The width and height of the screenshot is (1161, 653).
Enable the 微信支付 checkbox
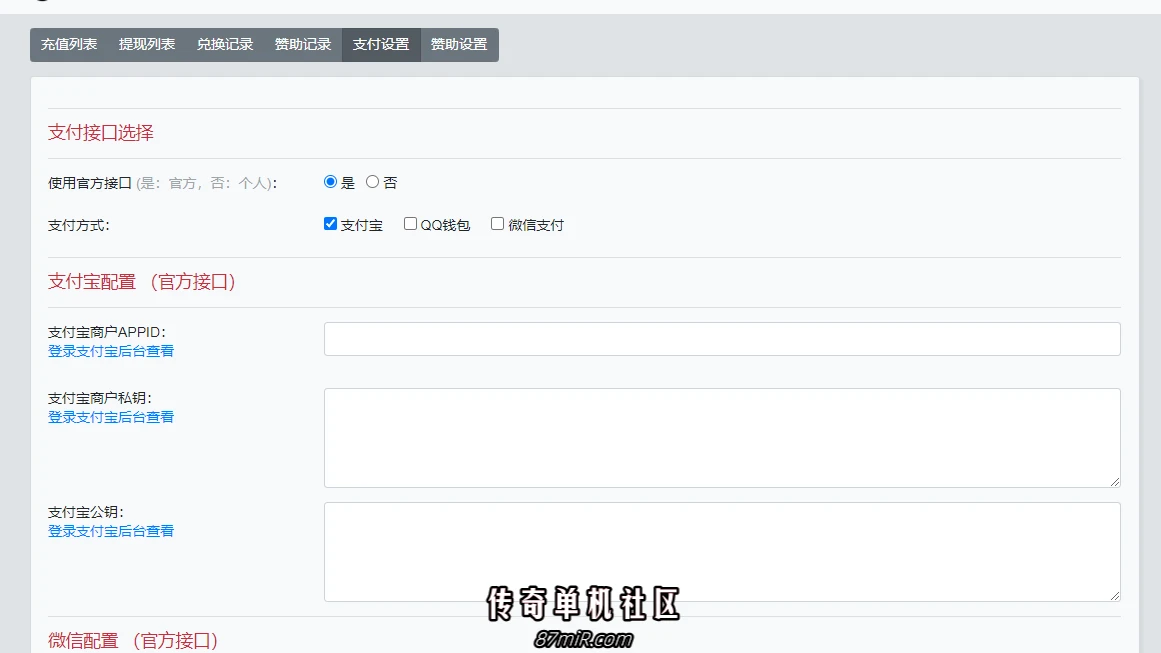coord(498,224)
